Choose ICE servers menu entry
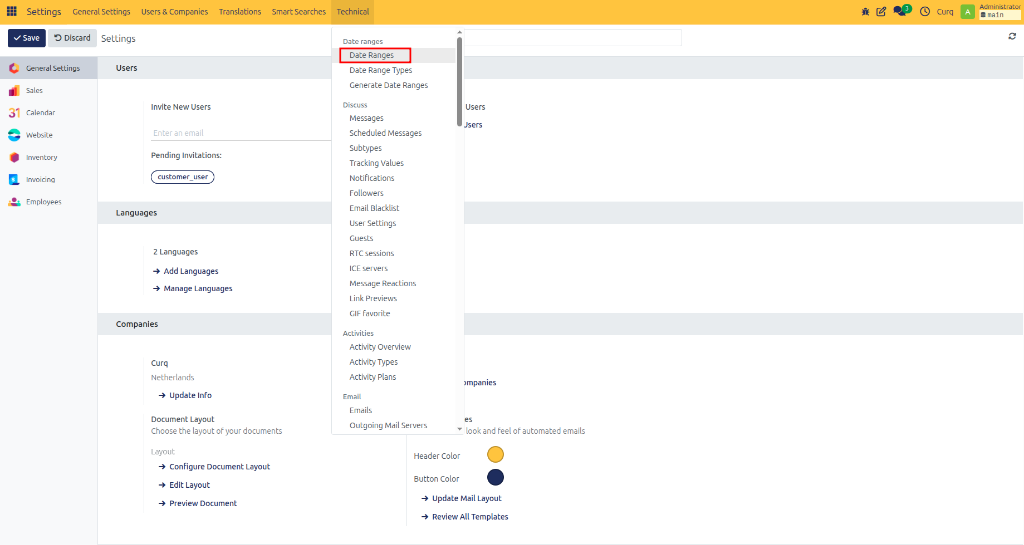1024x545 pixels. pyautogui.click(x=368, y=268)
